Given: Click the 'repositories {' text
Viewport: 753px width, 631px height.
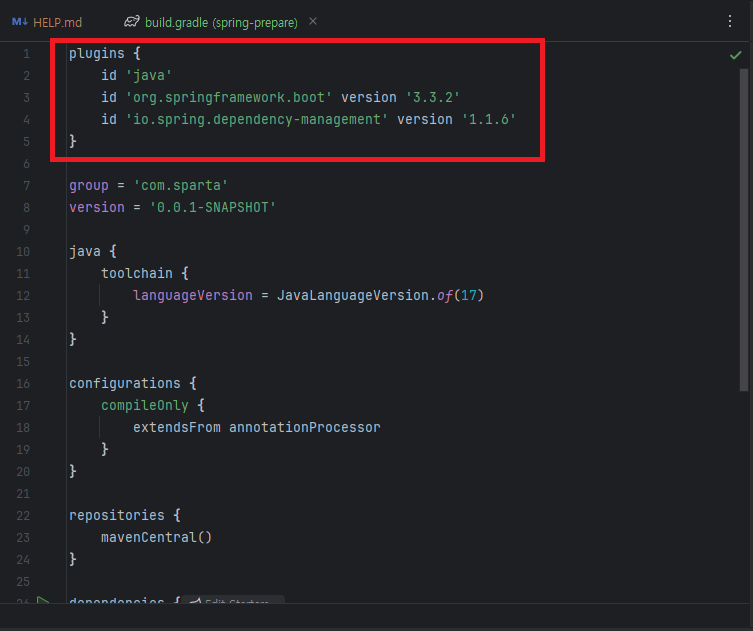Looking at the screenshot, I should click(125, 515).
